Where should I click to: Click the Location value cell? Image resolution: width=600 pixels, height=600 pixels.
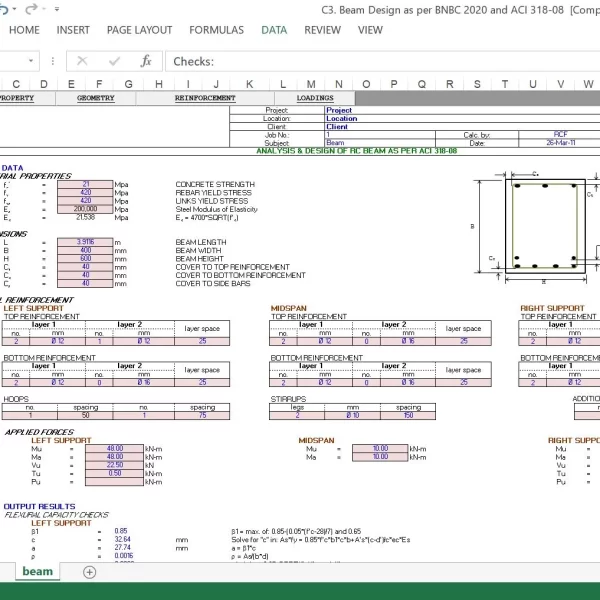tap(462, 119)
